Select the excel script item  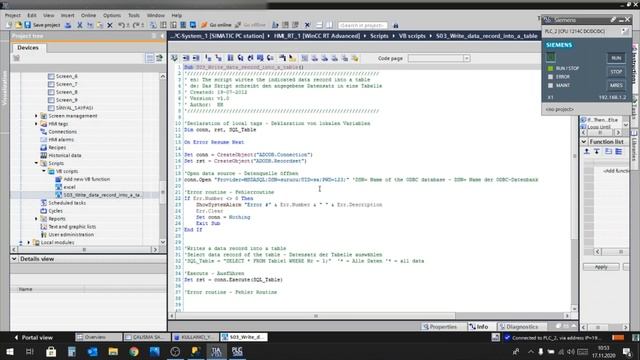pyautogui.click(x=69, y=187)
